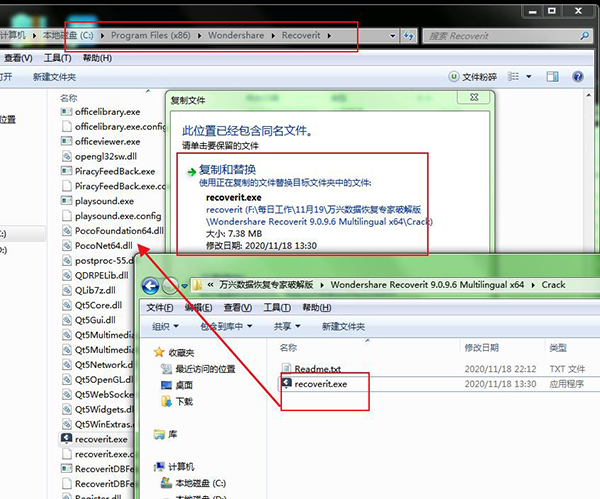Image resolution: width=600 pixels, height=499 pixels.
Task: Select the opengl32sw.dll file icon
Action: pyautogui.click(x=67, y=156)
